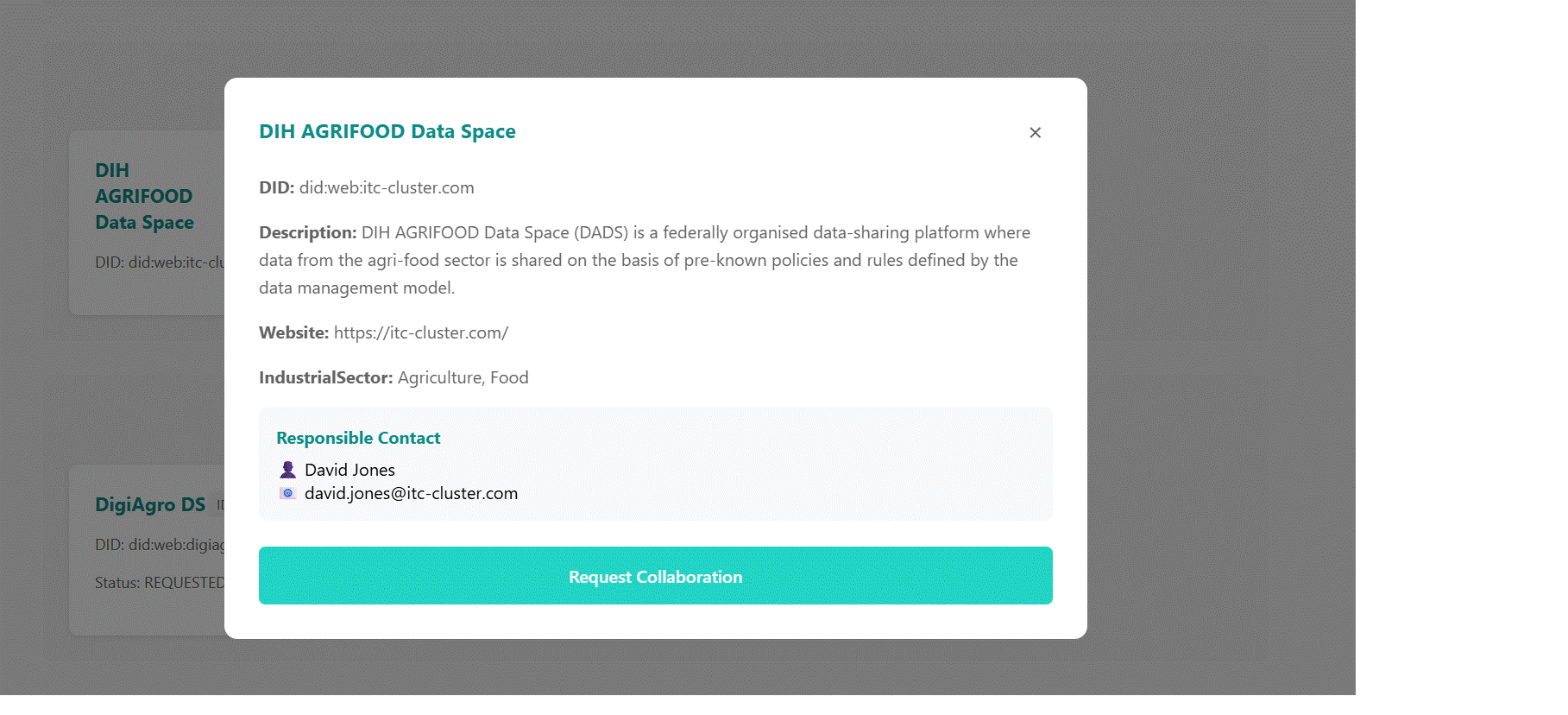Viewport: 1568px width, 715px height.
Task: Open the https://itc-cluster.com/ website URL
Action: [x=421, y=332]
